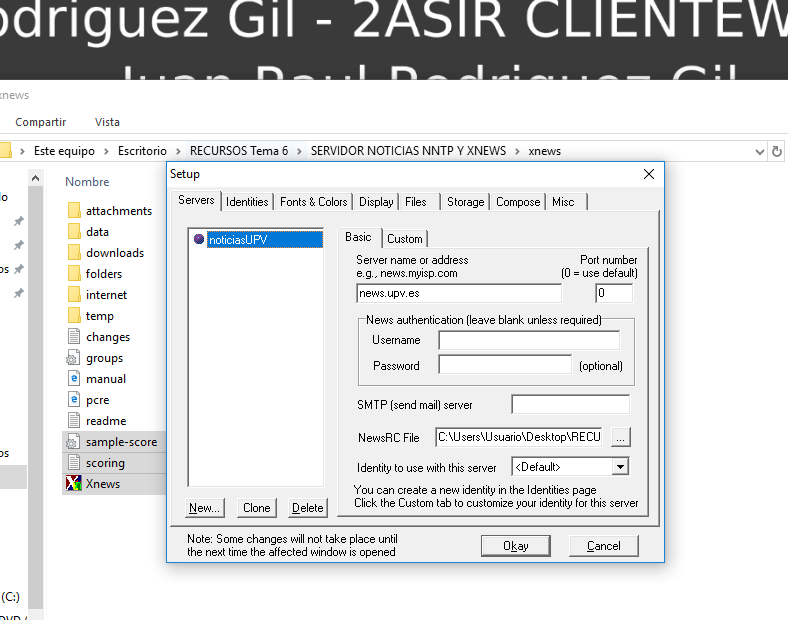Select the Xnews application icon
The width and height of the screenshot is (788, 620).
(74, 483)
